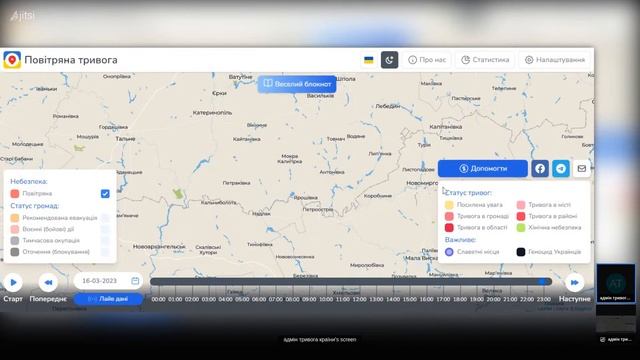
Task: Go to previous with Попереднє button
Action: tap(48, 282)
